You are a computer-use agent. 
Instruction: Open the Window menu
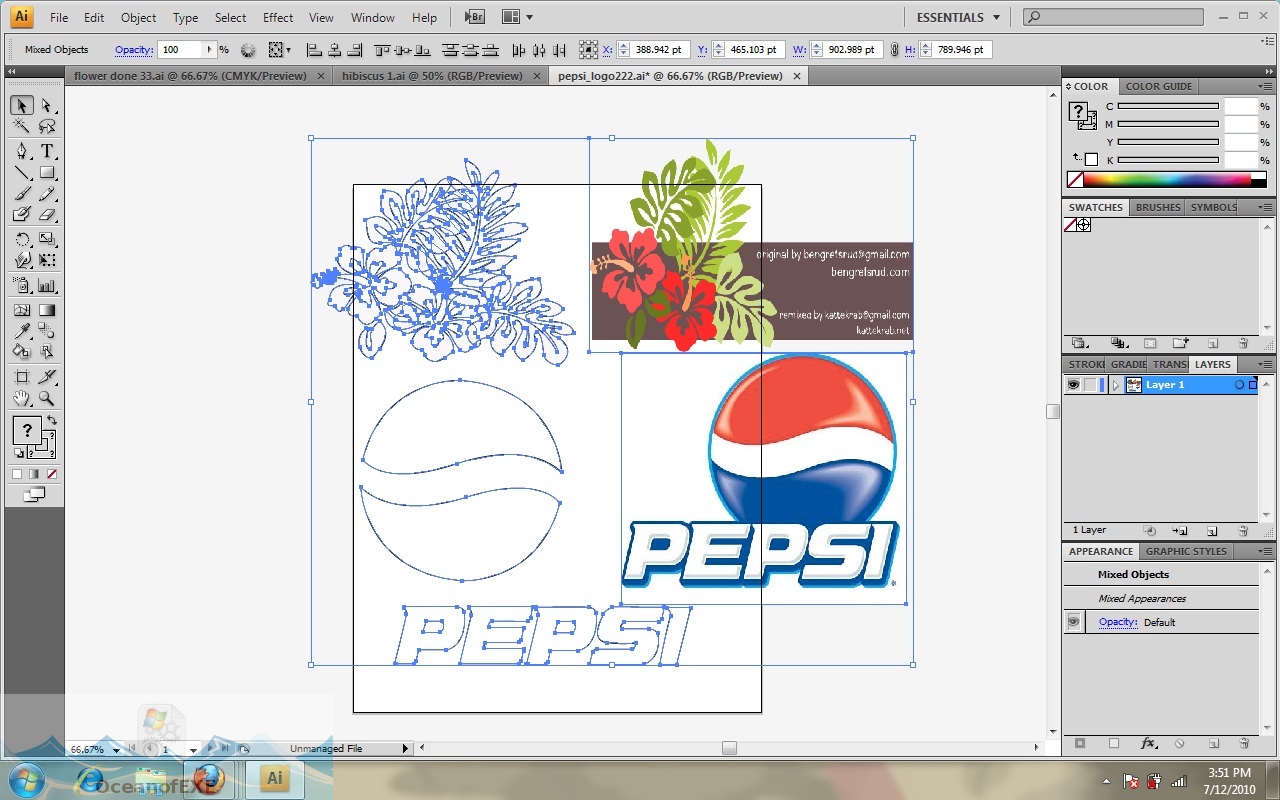tap(373, 18)
